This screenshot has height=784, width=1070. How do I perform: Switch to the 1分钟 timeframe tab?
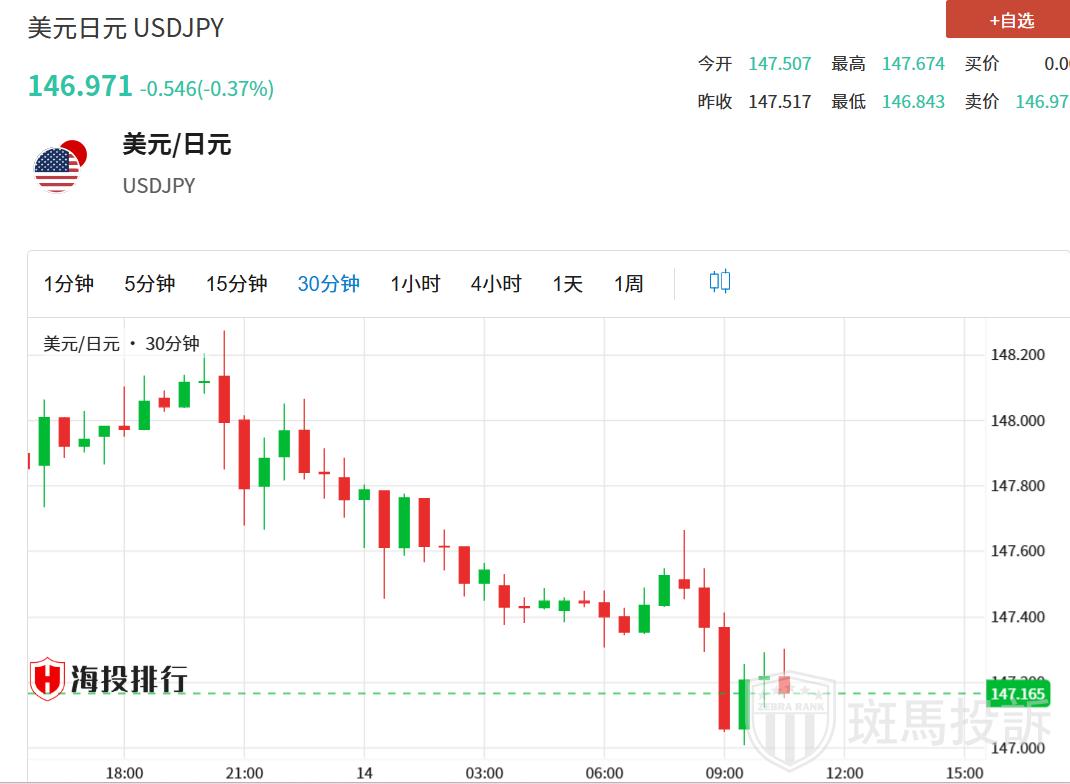point(69,284)
